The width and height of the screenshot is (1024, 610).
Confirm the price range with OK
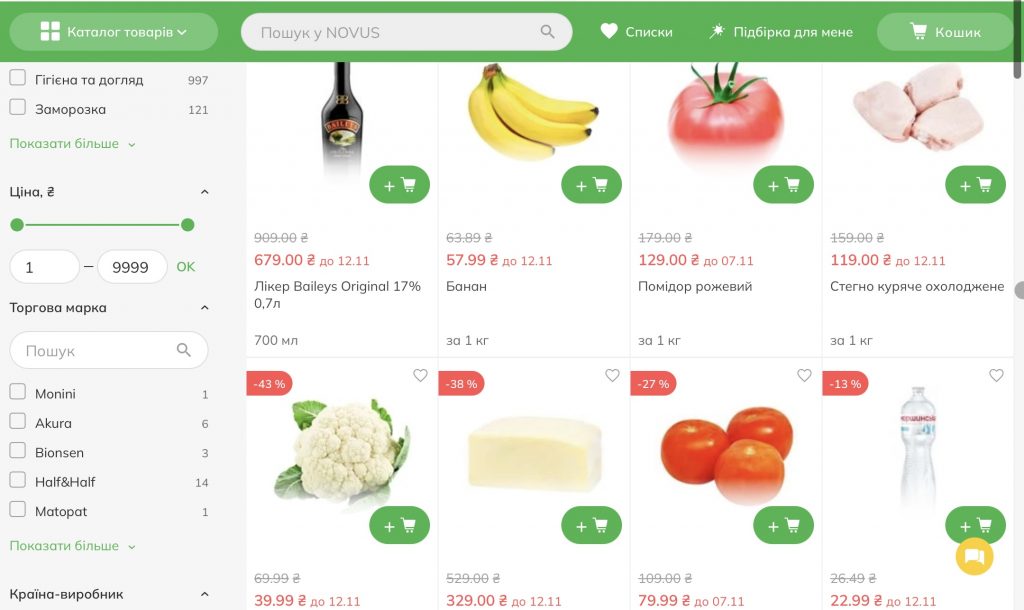click(185, 266)
